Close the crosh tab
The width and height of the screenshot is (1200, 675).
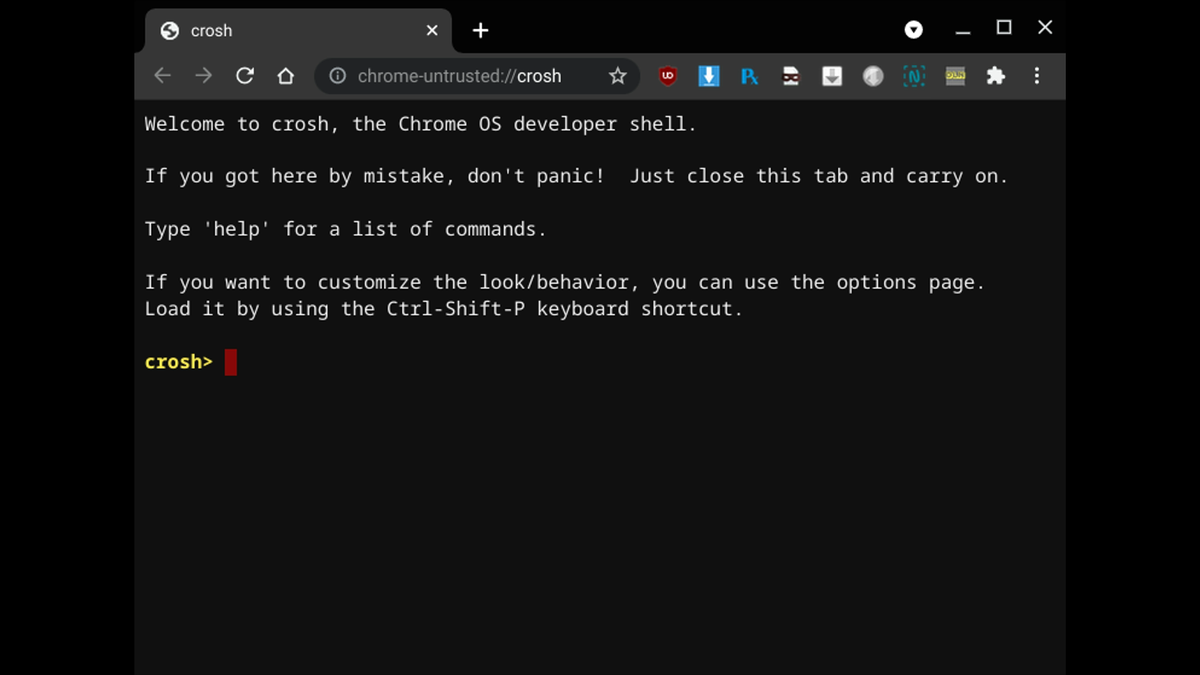(432, 31)
